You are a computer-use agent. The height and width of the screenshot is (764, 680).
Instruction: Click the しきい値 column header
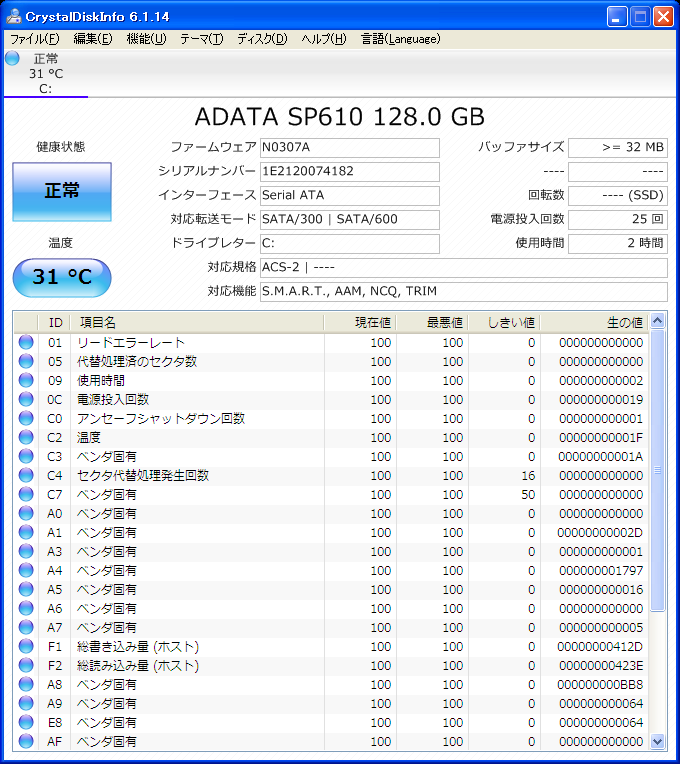[x=504, y=323]
